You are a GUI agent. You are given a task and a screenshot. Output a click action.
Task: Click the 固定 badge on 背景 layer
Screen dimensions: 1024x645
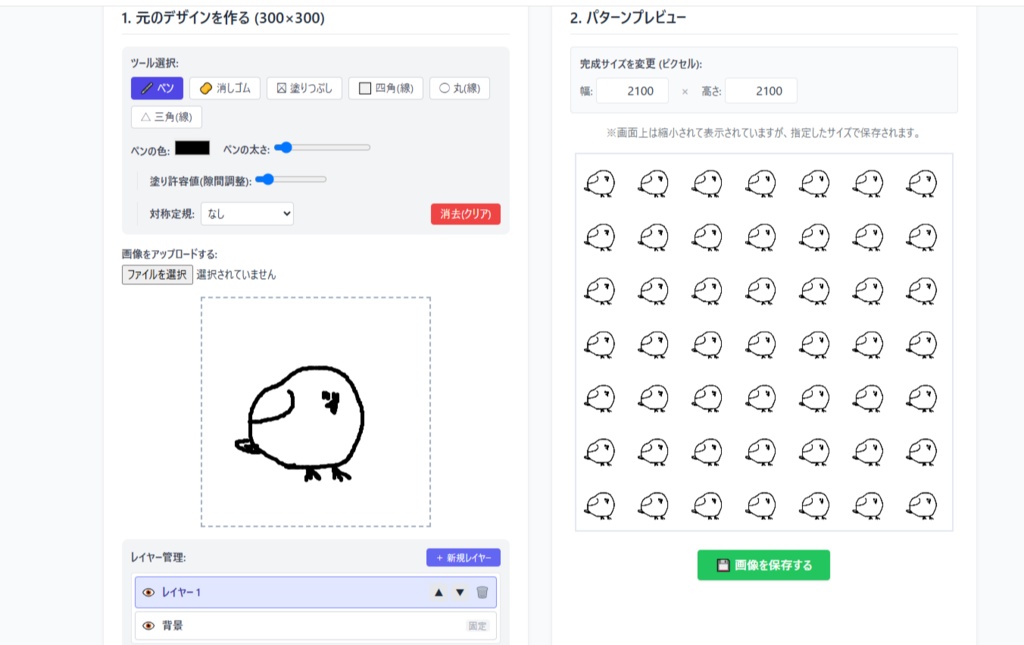(477, 626)
